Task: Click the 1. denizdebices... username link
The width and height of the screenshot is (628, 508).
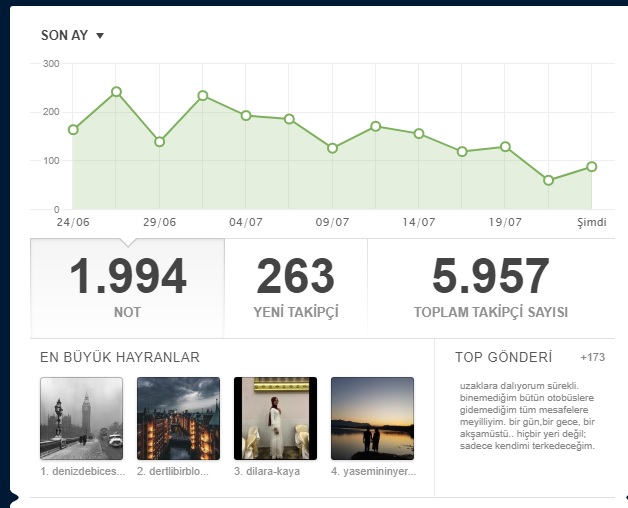Action: tap(83, 471)
